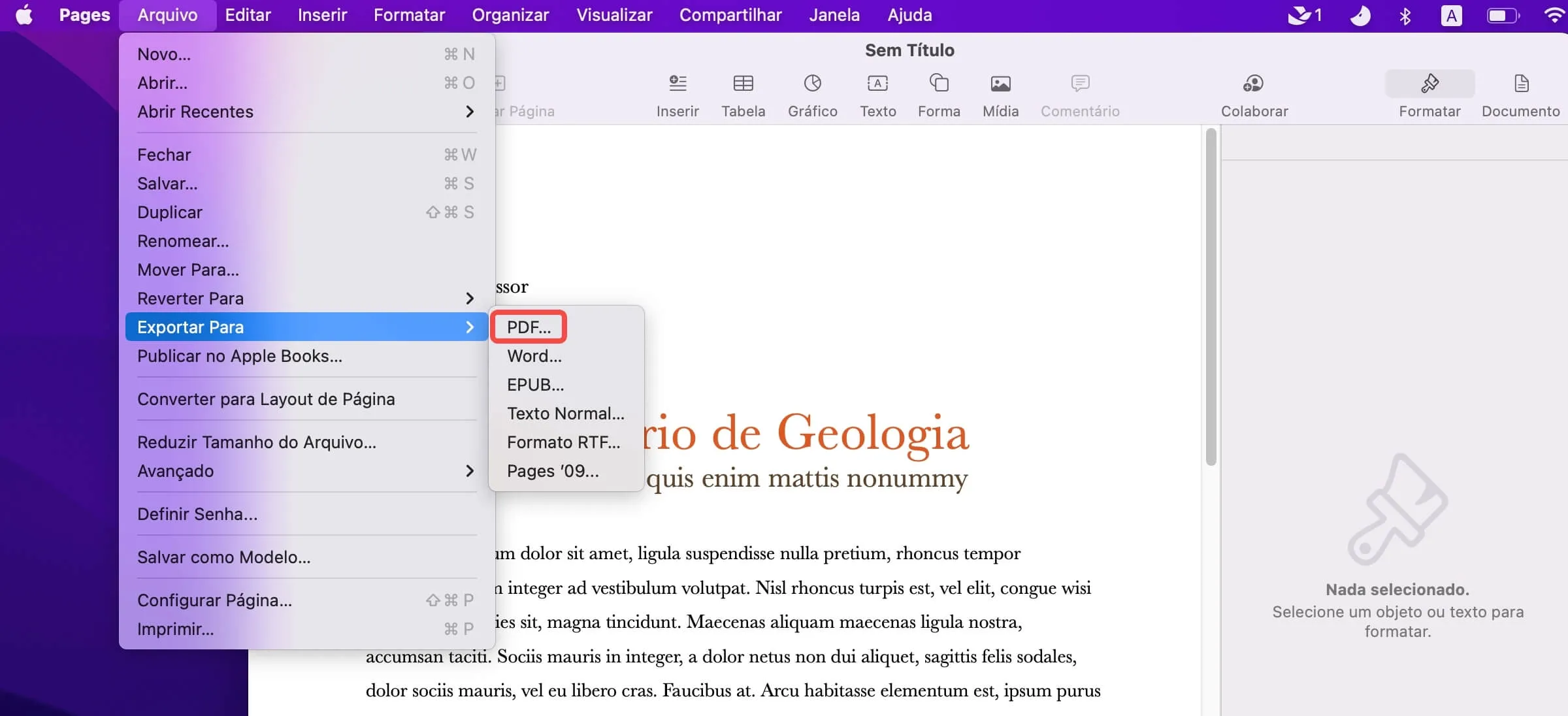Open the Mídia media browser

[x=1000, y=94]
